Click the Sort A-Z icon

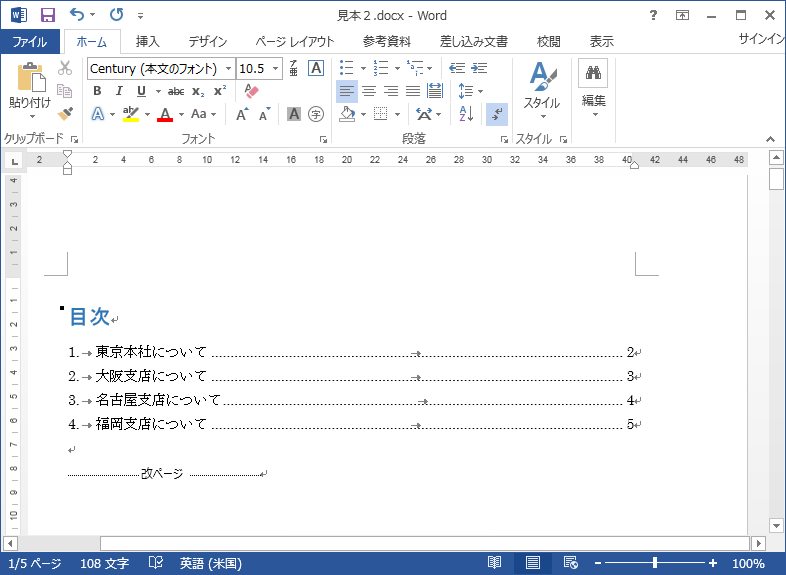point(466,114)
